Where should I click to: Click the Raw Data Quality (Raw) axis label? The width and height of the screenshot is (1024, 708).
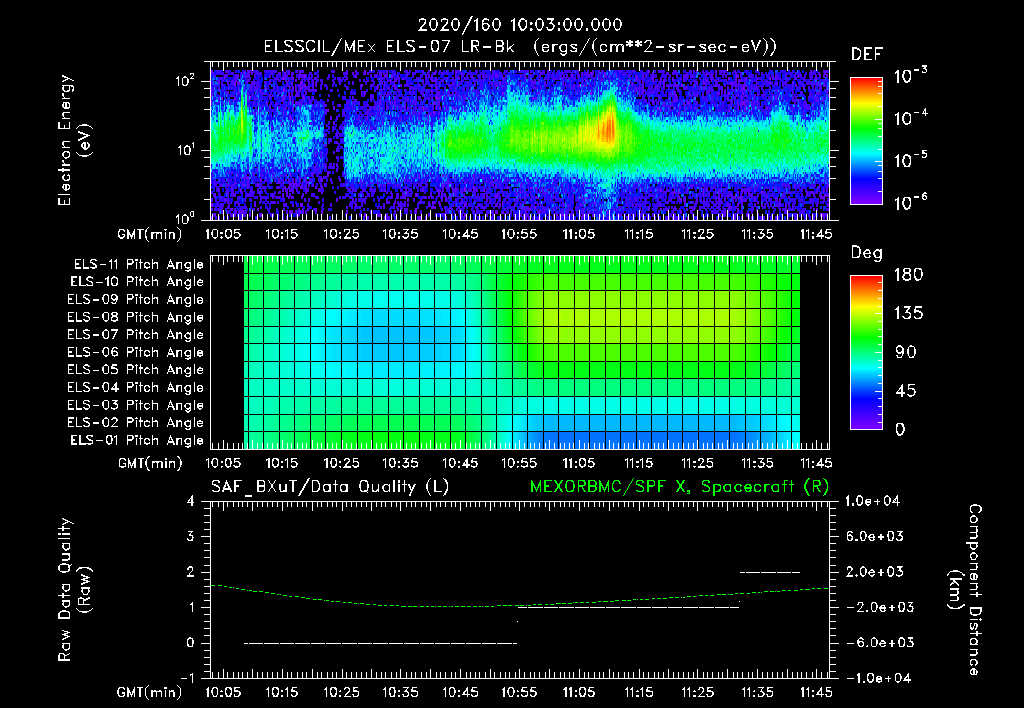(x=74, y=590)
